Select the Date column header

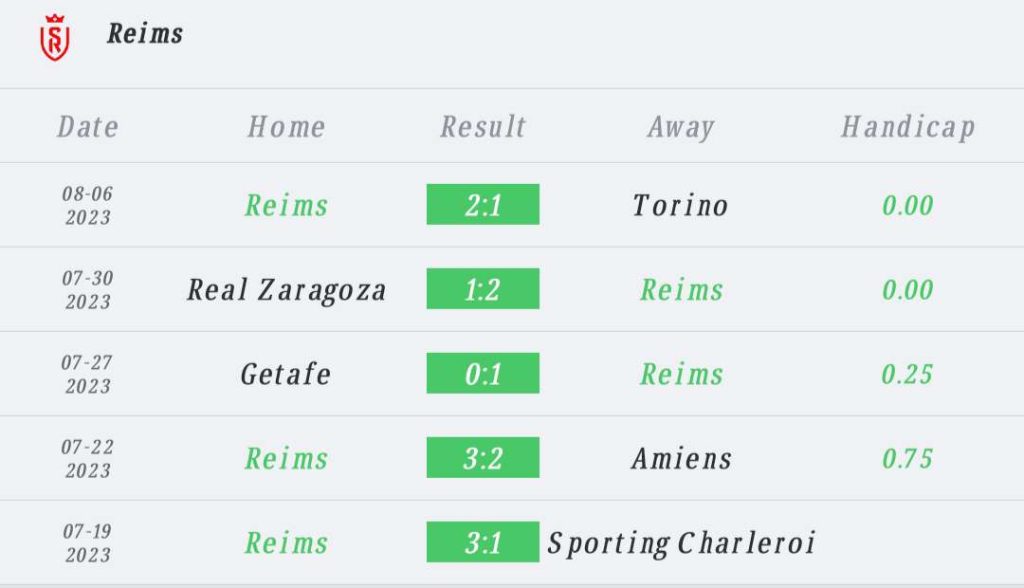pyautogui.click(x=88, y=127)
